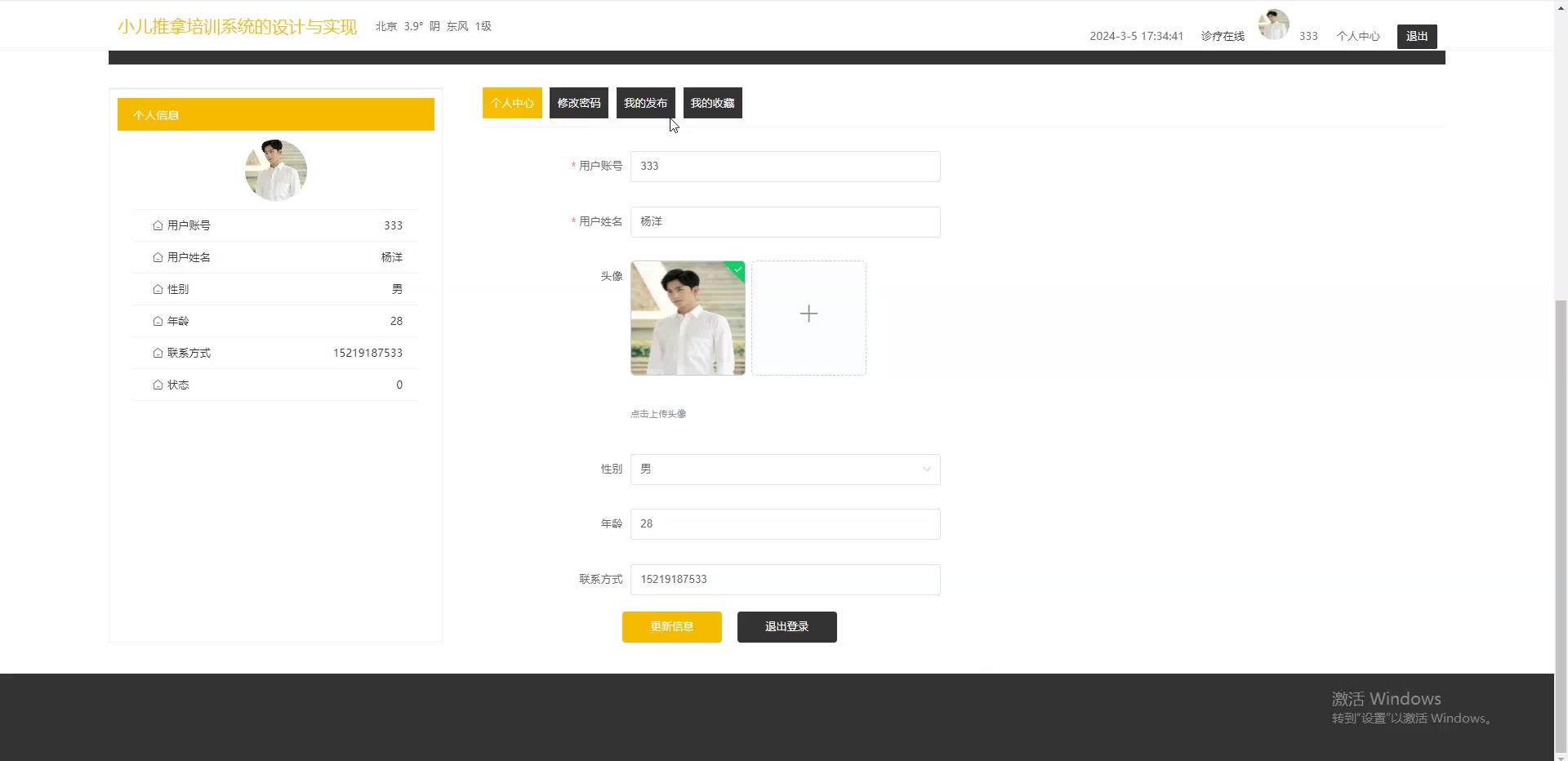The width and height of the screenshot is (1568, 761).
Task: Open 诊疗在线 link in header
Action: pos(1223,36)
